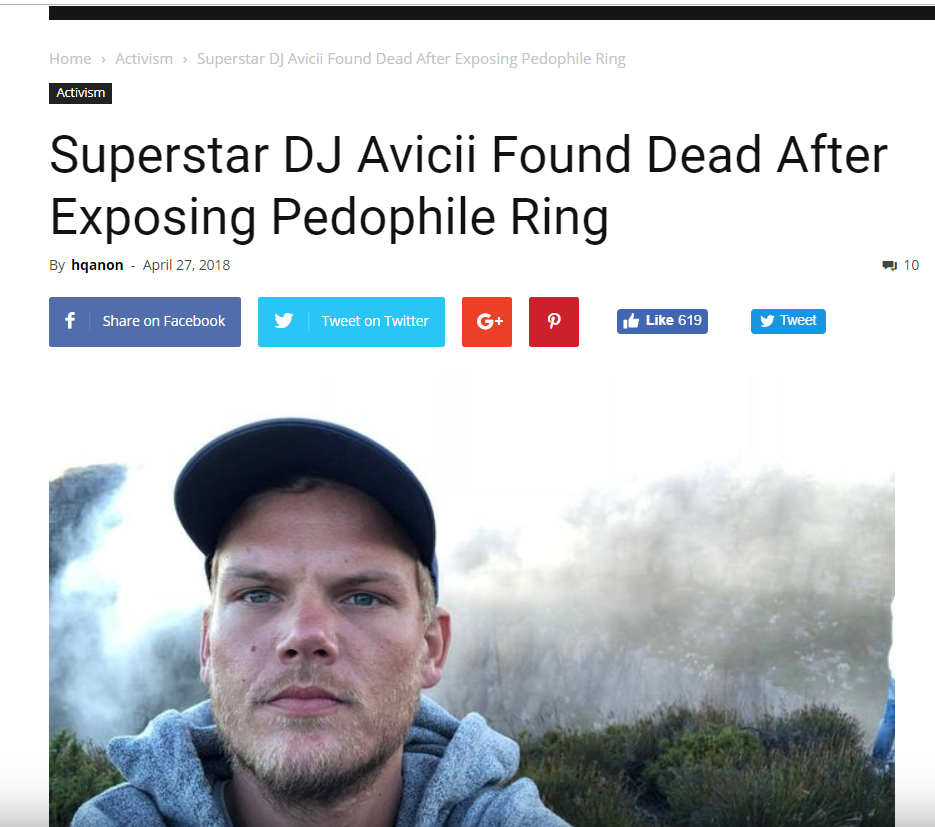Click the April 27, 2018 publish date
The image size is (935, 827).
(x=186, y=265)
